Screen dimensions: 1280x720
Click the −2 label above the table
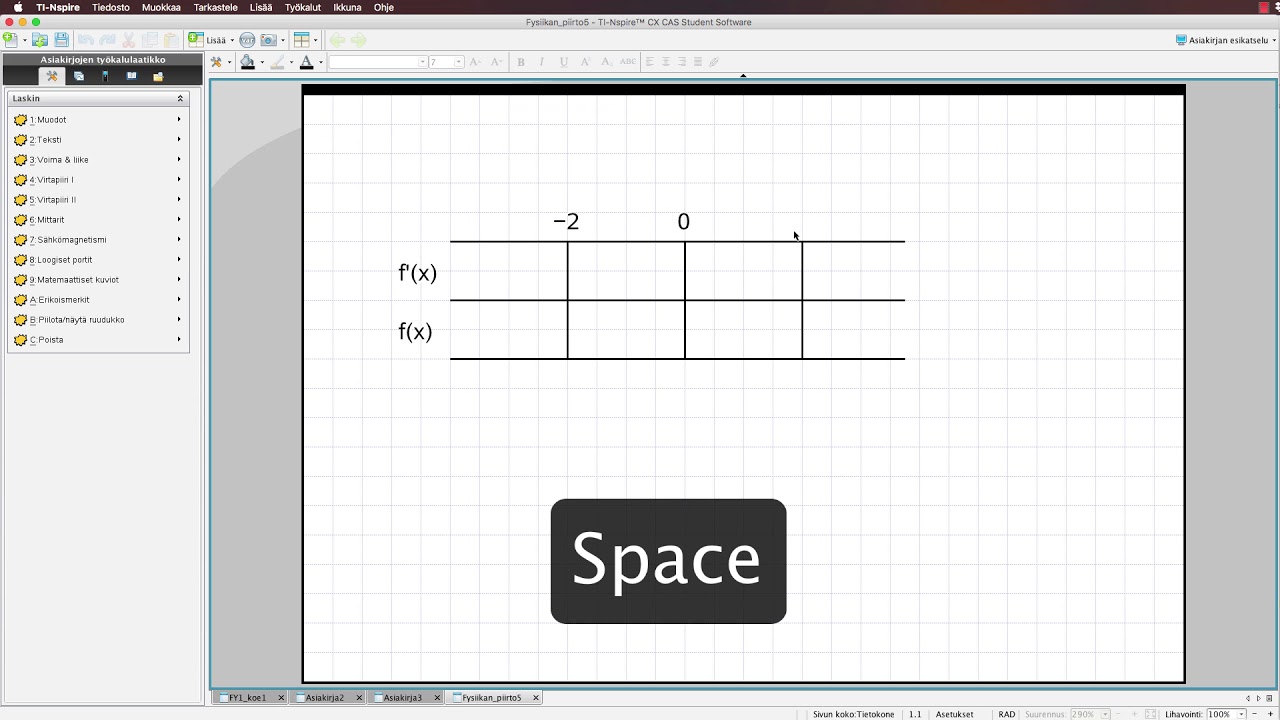coord(566,222)
